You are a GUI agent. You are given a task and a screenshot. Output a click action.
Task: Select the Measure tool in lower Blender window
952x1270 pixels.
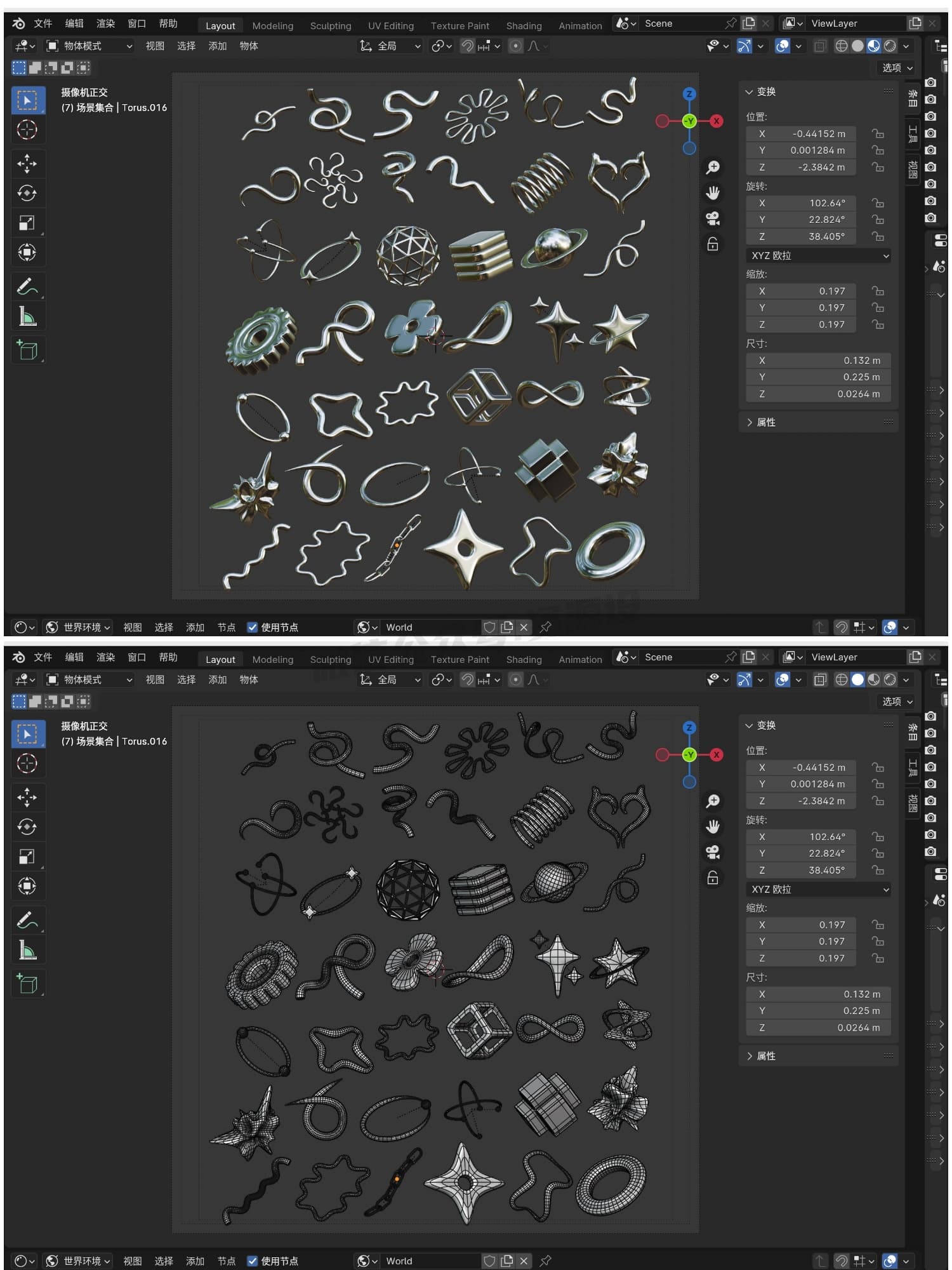pos(27,950)
